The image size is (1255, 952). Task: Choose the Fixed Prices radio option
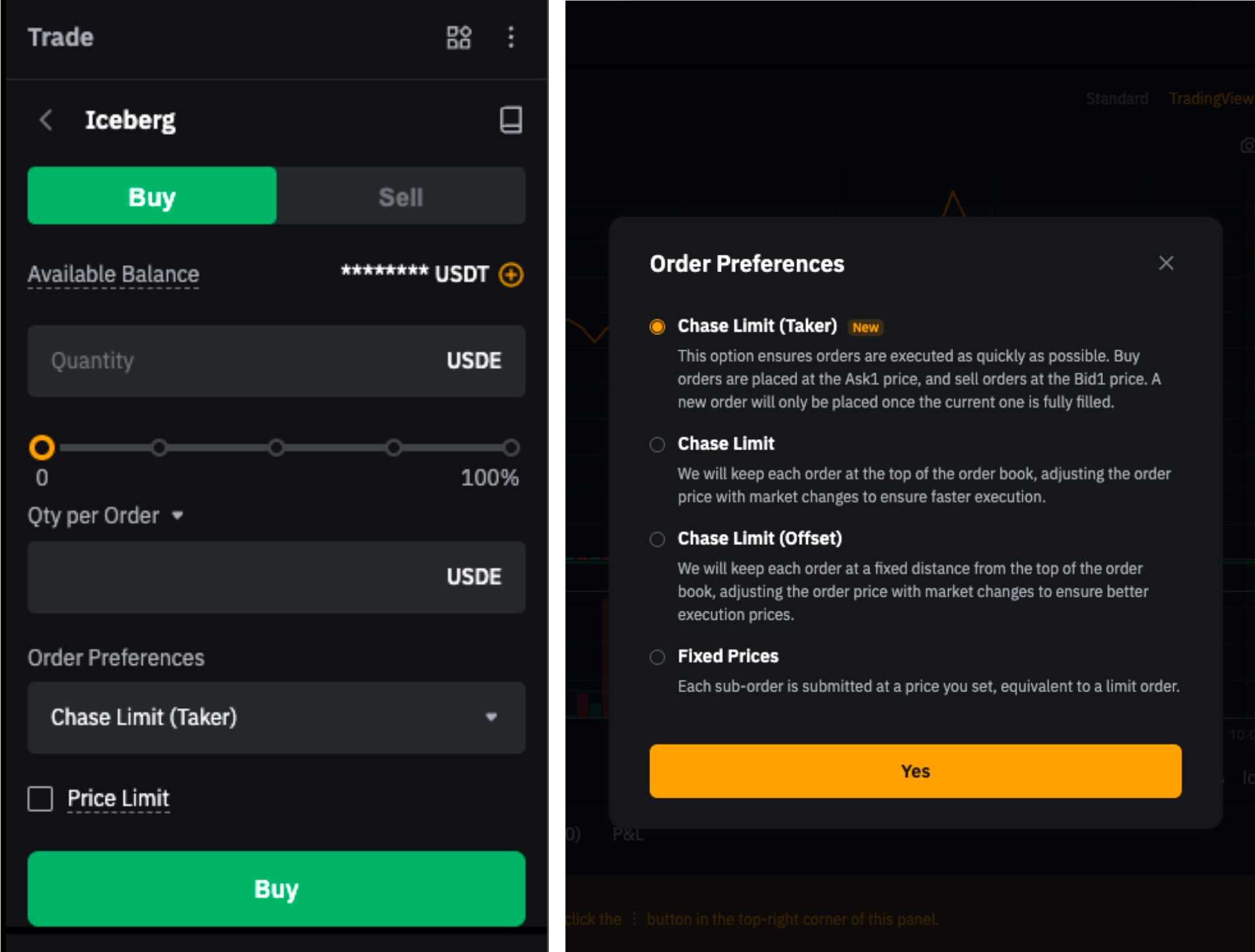657,657
